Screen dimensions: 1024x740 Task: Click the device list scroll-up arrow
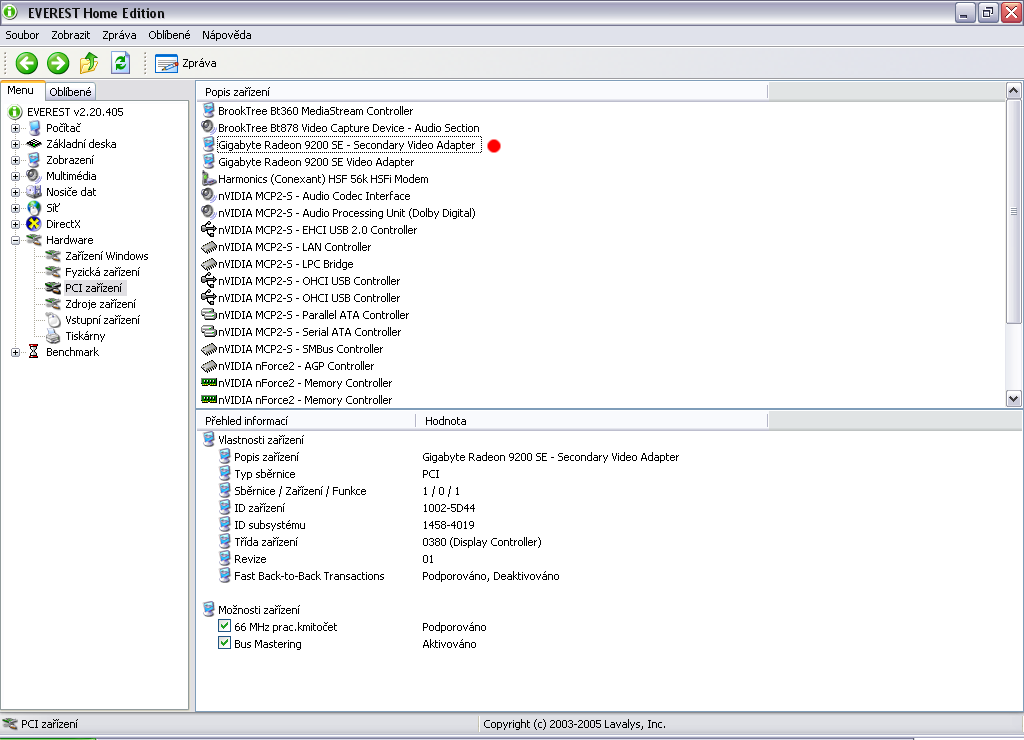click(x=1014, y=90)
